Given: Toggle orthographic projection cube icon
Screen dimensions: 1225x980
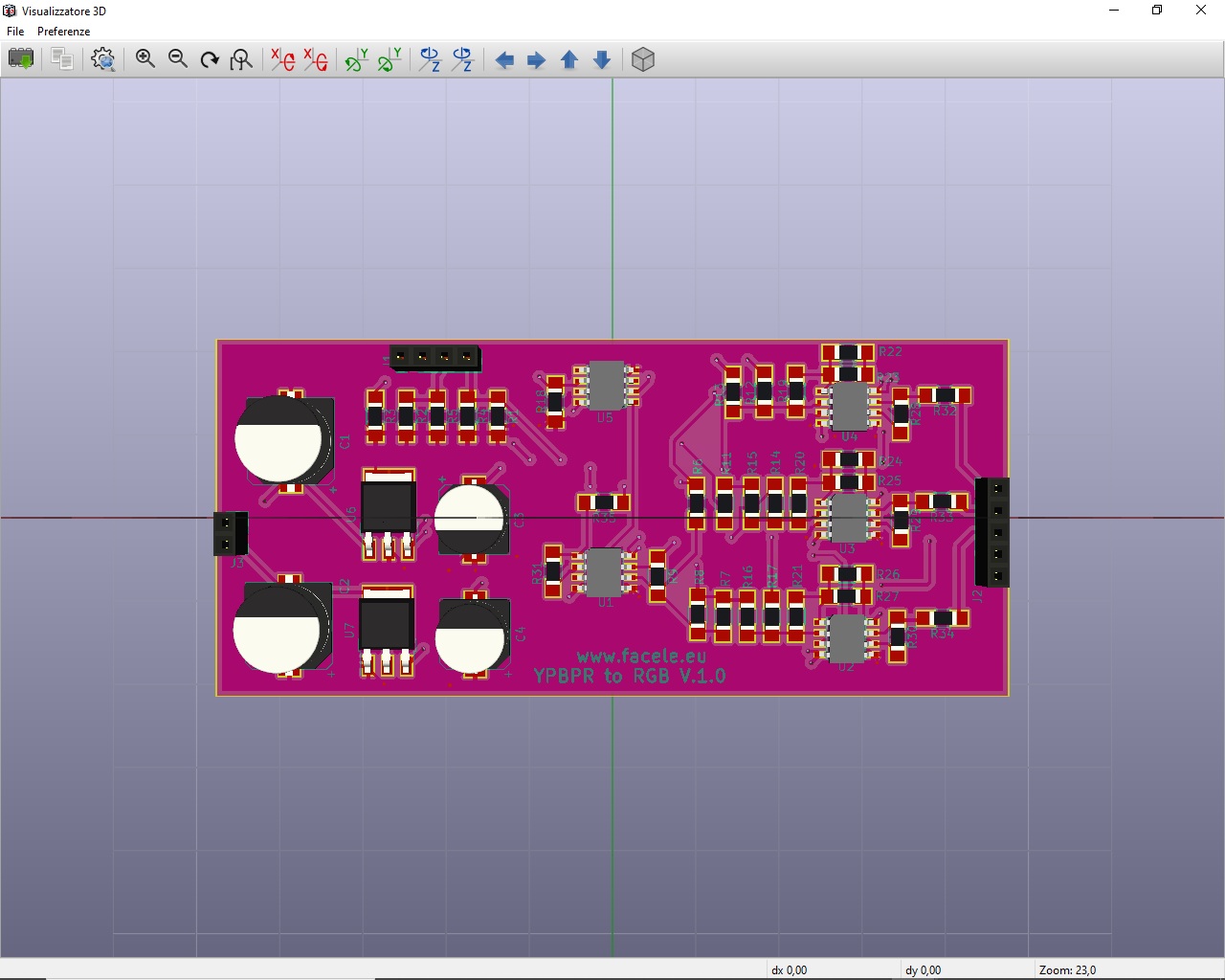Looking at the screenshot, I should click(x=643, y=59).
